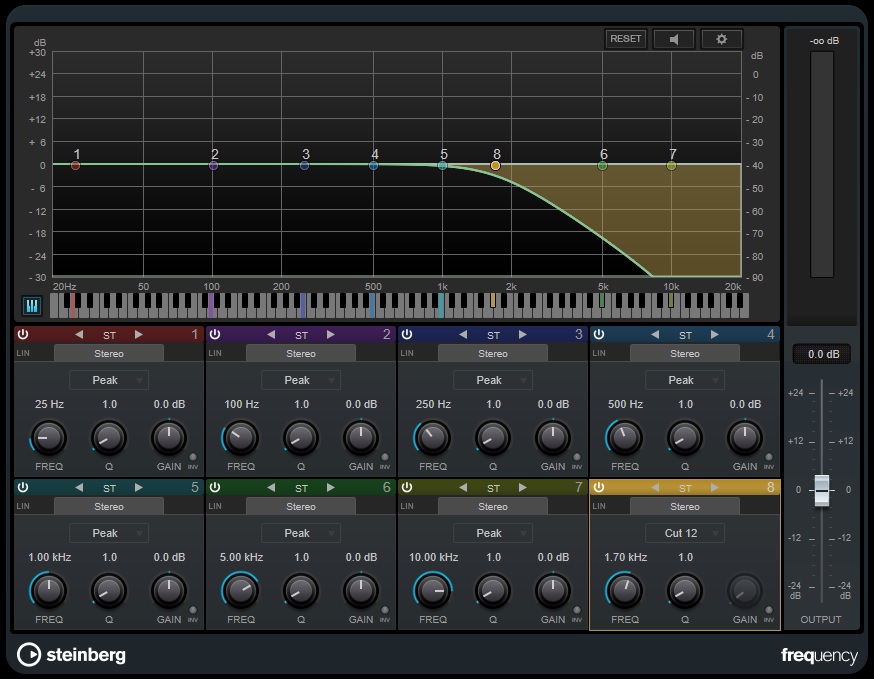This screenshot has height=679, width=874.
Task: Click the right arrow on band 3 header
Action: point(523,334)
